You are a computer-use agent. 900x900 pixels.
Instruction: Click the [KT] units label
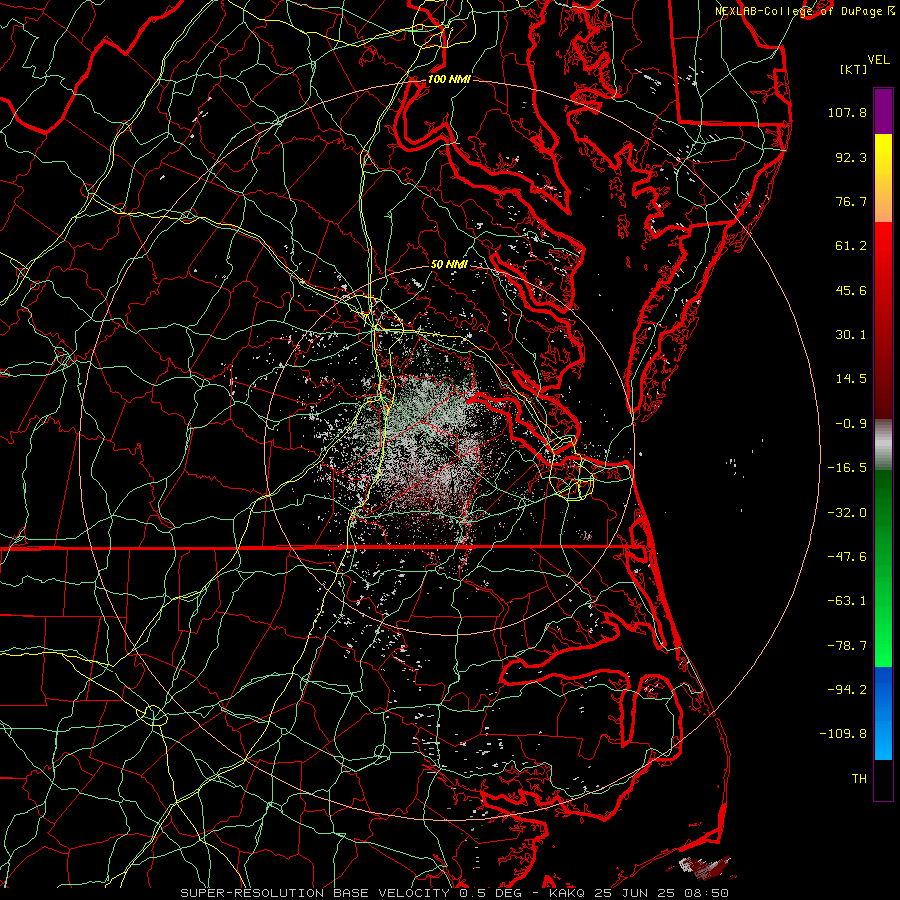tap(854, 69)
